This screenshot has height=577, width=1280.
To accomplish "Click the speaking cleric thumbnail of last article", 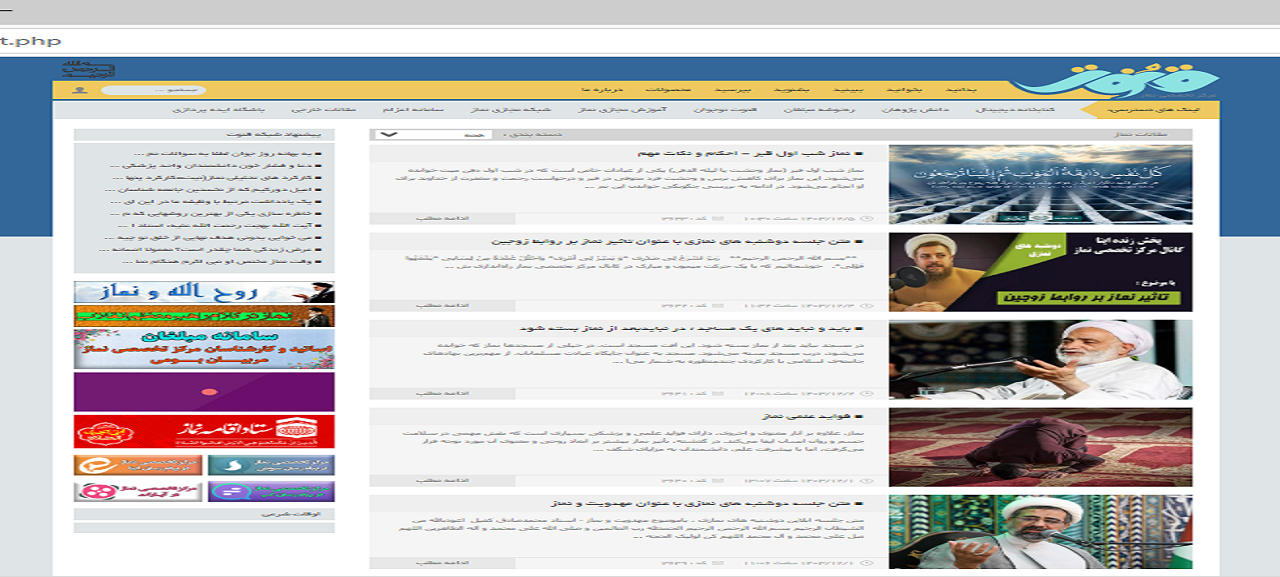I will point(1040,533).
